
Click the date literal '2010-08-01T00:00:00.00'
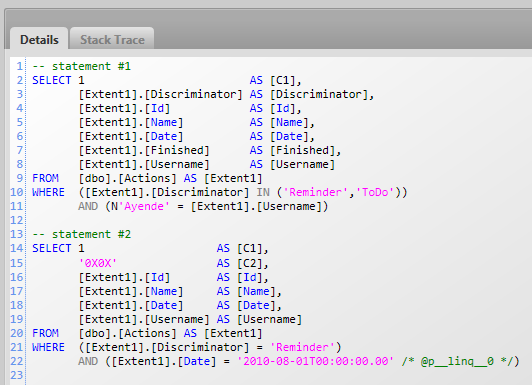[x=316, y=361]
